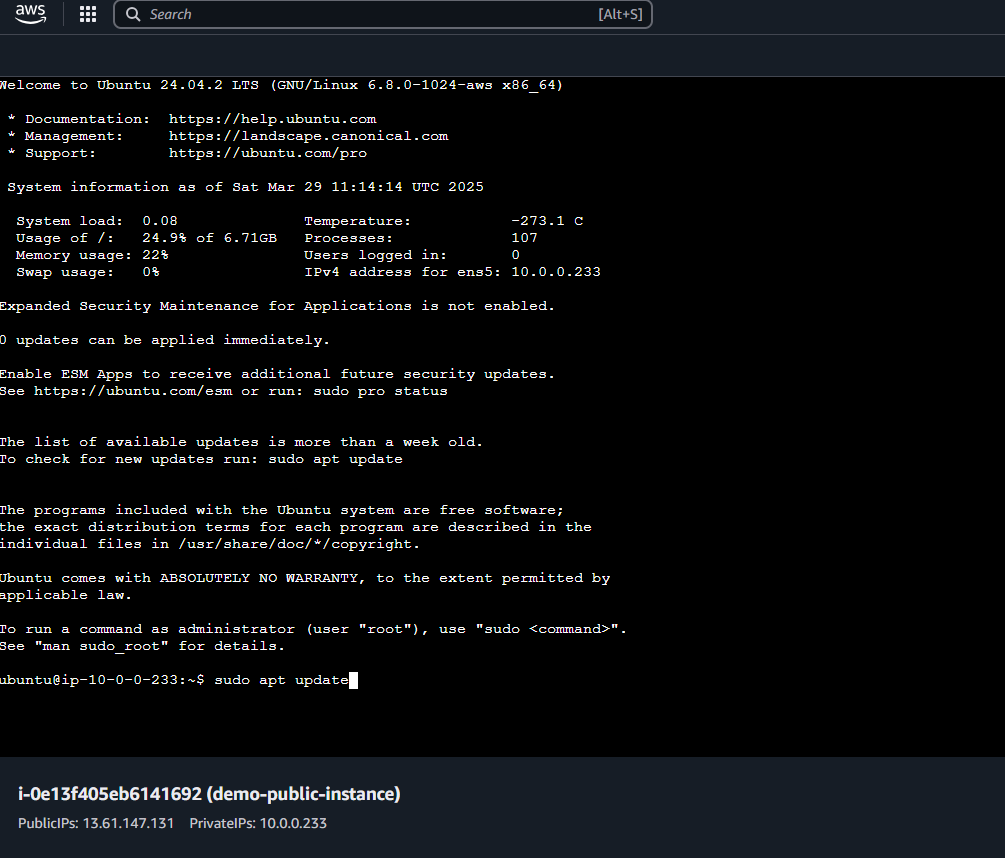Click the ABSOLUTELY NO WARRANTY line

(x=305, y=578)
